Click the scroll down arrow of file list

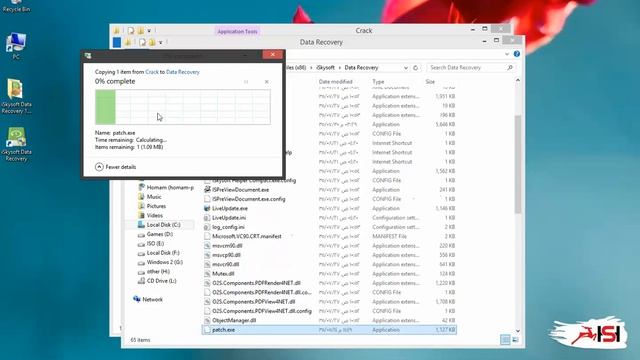(518, 331)
